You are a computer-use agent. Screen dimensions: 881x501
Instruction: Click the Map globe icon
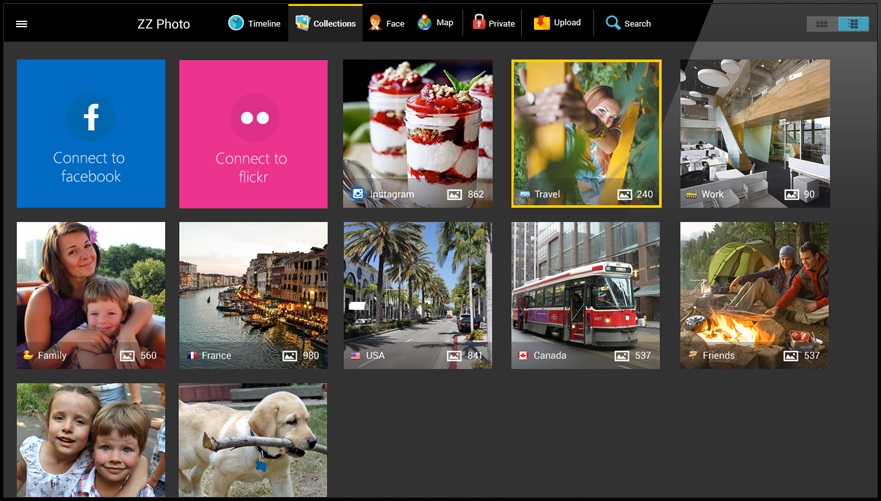pyautogui.click(x=424, y=22)
